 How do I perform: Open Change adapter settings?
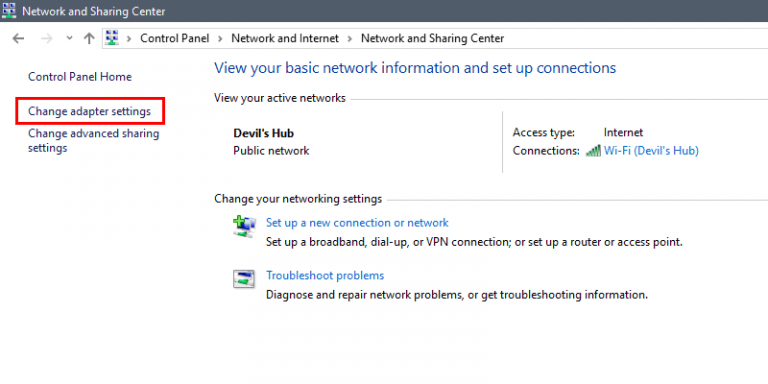pyautogui.click(x=89, y=111)
